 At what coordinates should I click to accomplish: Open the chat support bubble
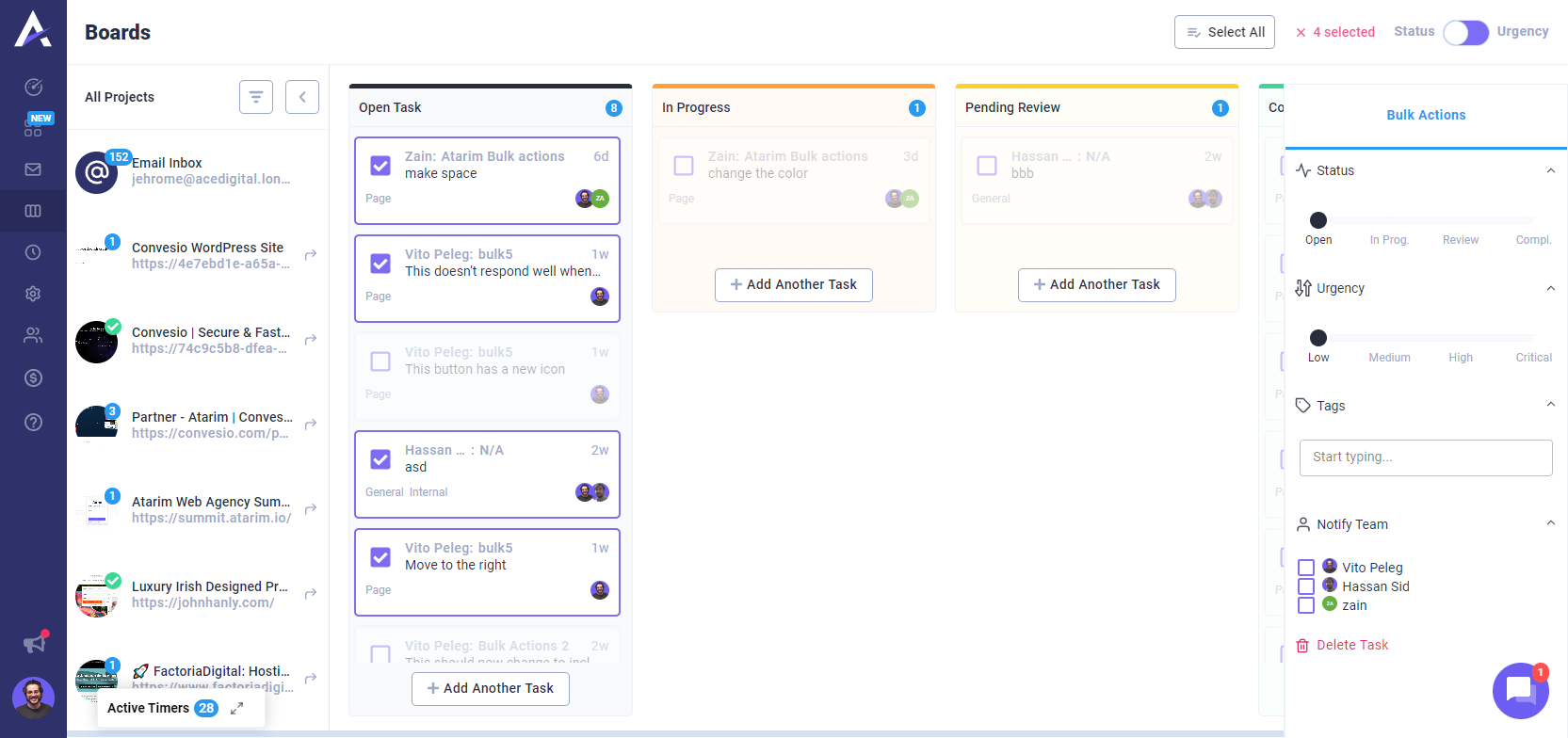click(x=1520, y=691)
